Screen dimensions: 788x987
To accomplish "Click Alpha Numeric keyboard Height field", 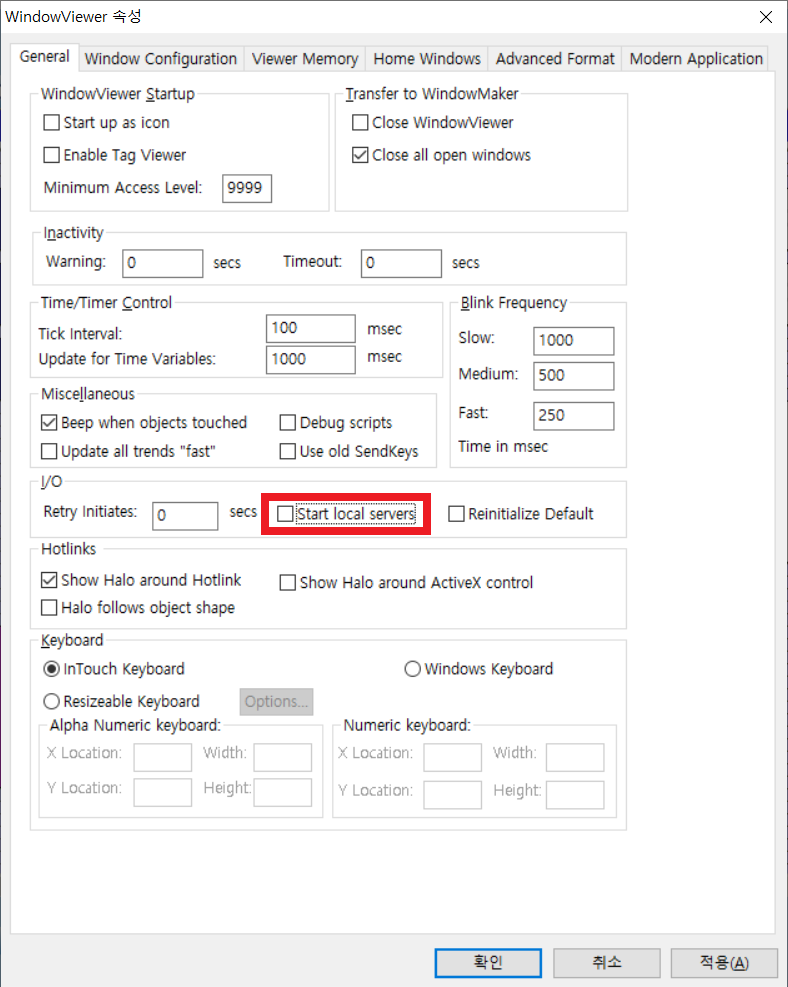I will click(283, 792).
